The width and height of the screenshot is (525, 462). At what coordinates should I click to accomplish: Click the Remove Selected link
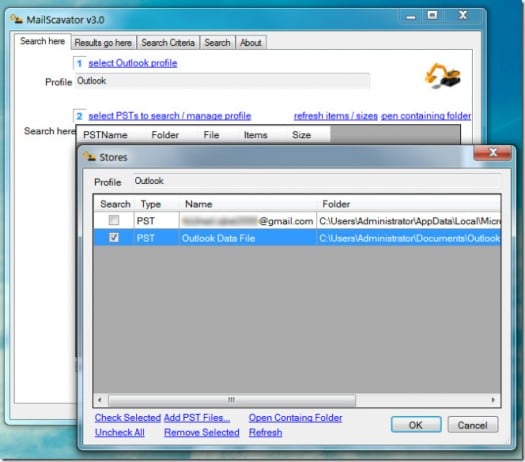[202, 433]
